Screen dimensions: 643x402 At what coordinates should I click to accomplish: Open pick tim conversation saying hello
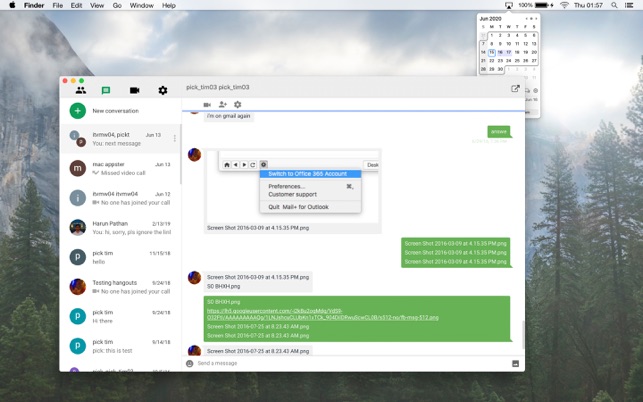coord(121,257)
